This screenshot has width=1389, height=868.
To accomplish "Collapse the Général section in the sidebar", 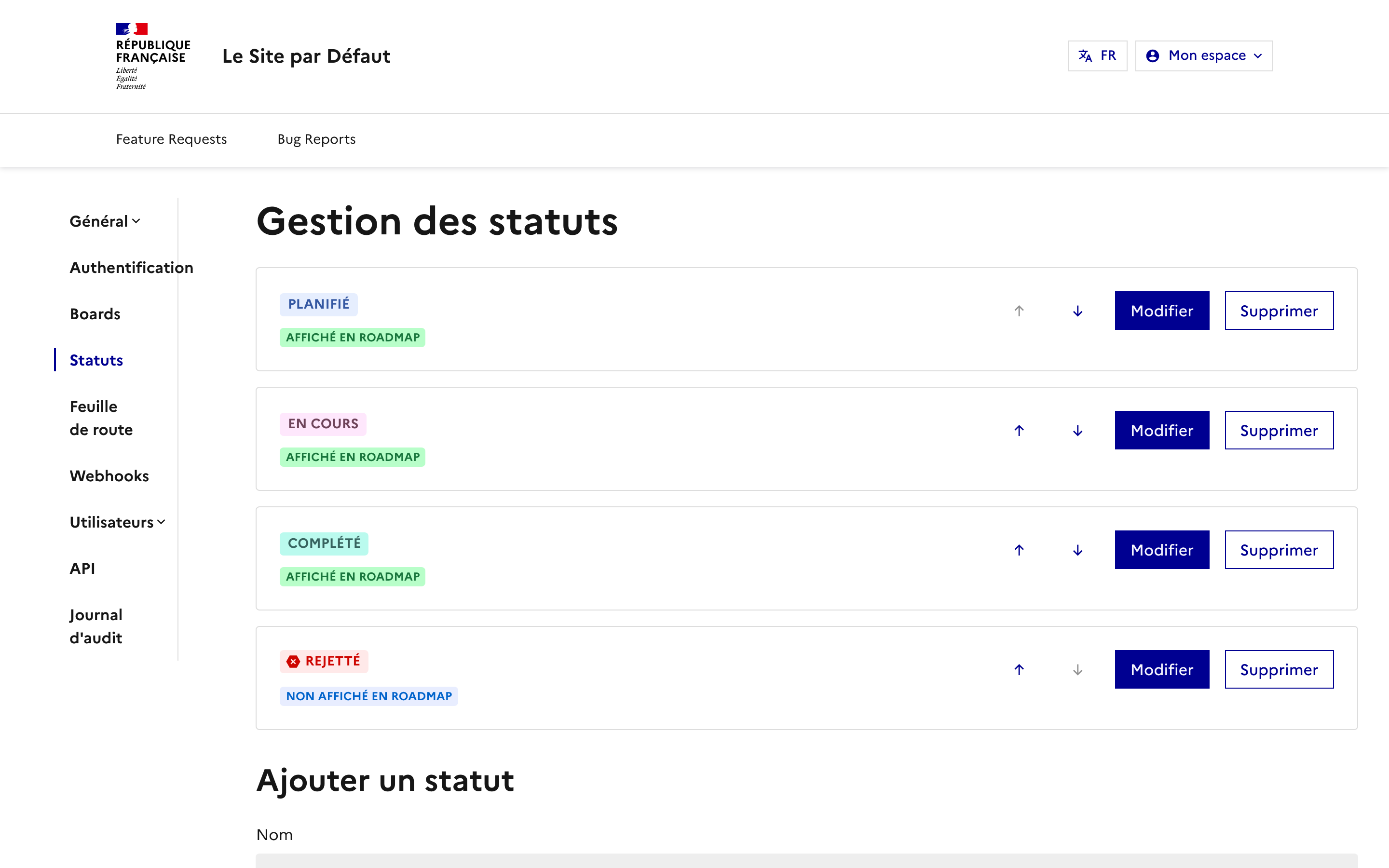I will pyautogui.click(x=104, y=220).
